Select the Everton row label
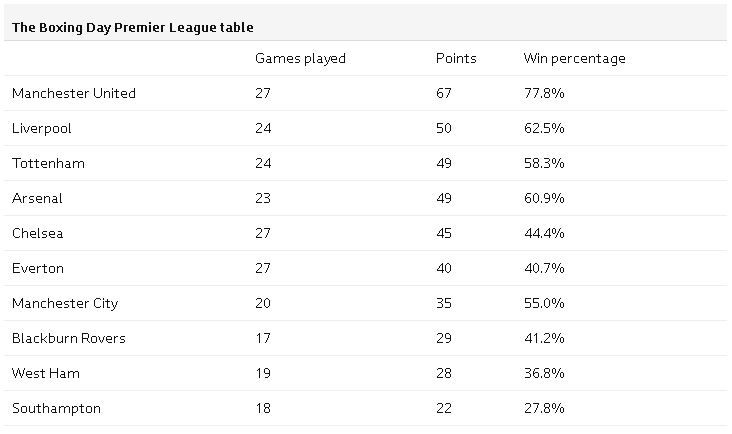The height and width of the screenshot is (434, 732). [38, 268]
